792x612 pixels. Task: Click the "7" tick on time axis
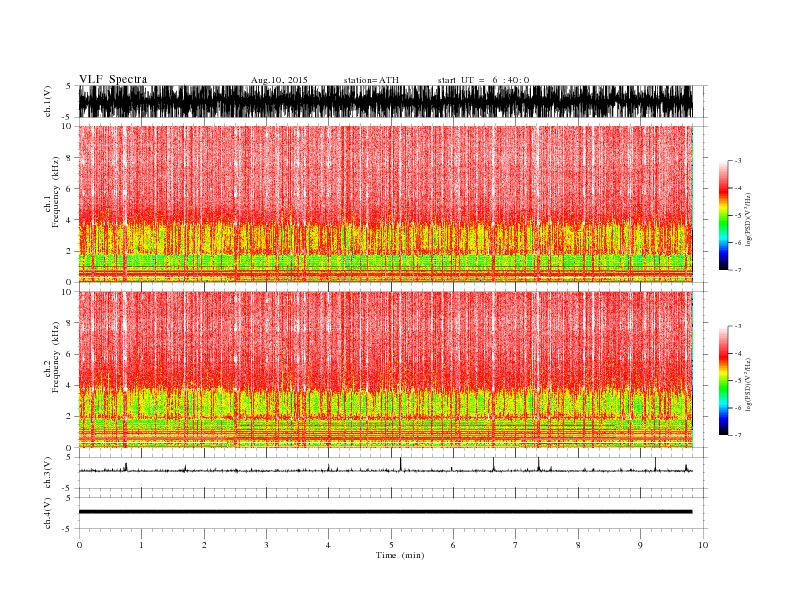516,545
